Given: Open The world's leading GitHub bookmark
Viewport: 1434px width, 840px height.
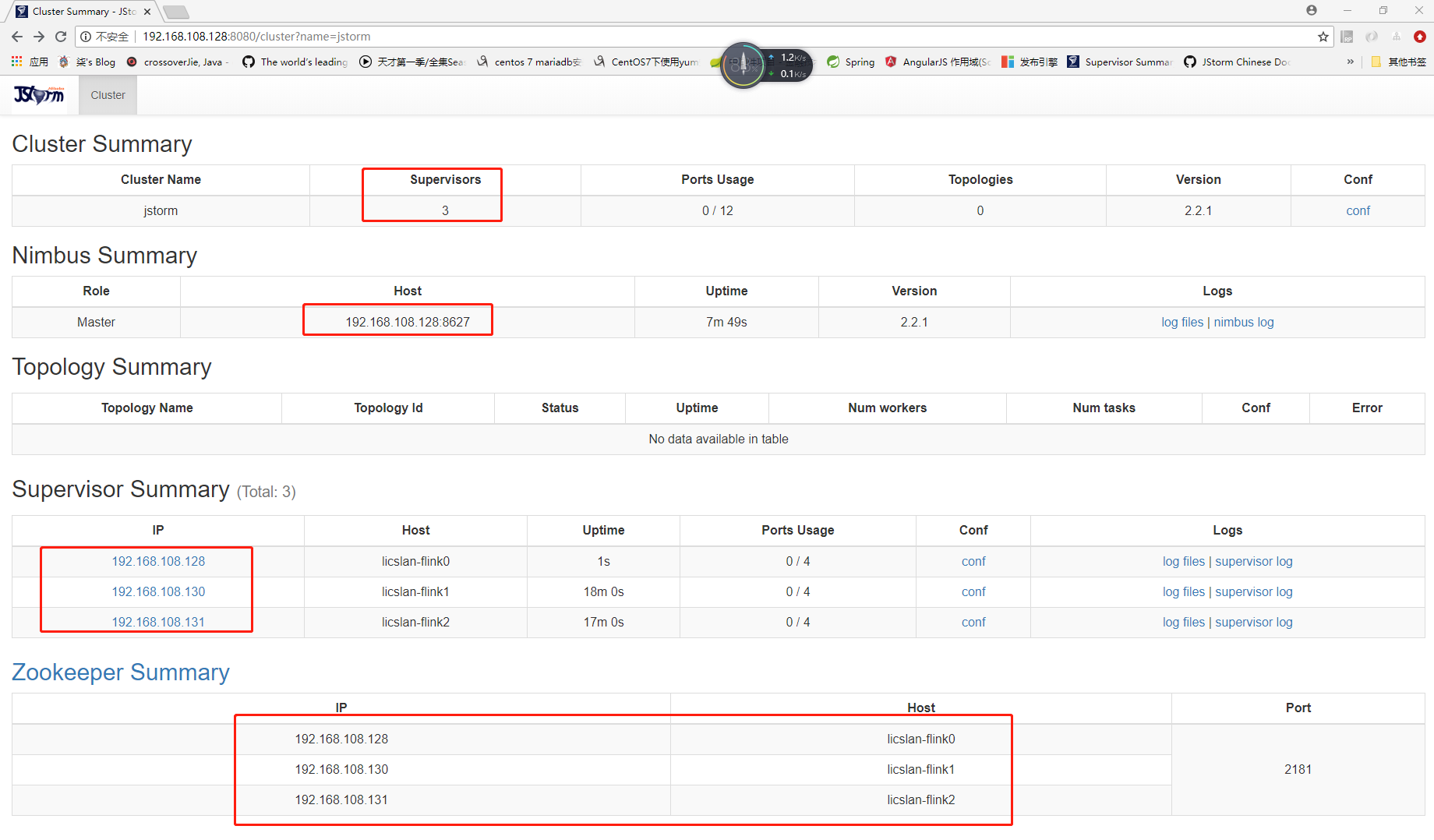Looking at the screenshot, I should (x=295, y=62).
